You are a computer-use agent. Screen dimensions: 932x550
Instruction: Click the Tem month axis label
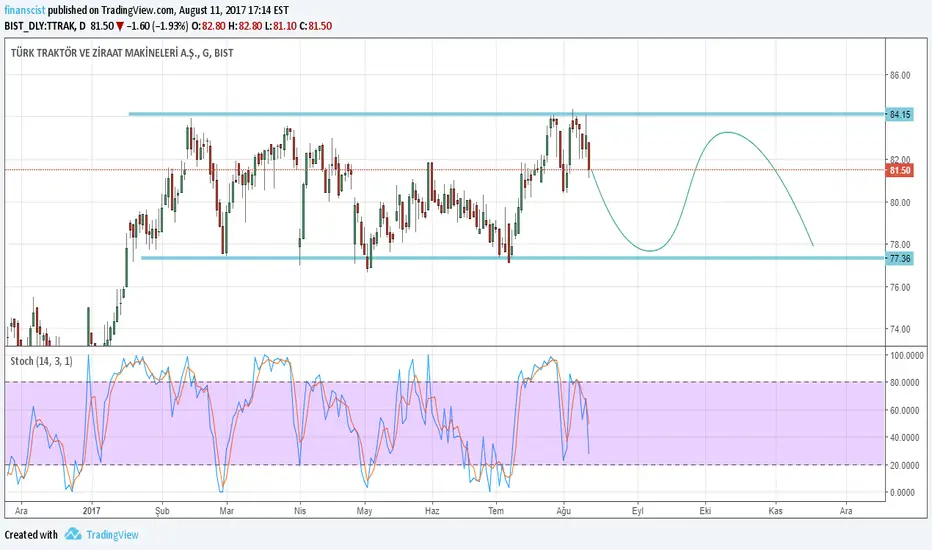[496, 510]
